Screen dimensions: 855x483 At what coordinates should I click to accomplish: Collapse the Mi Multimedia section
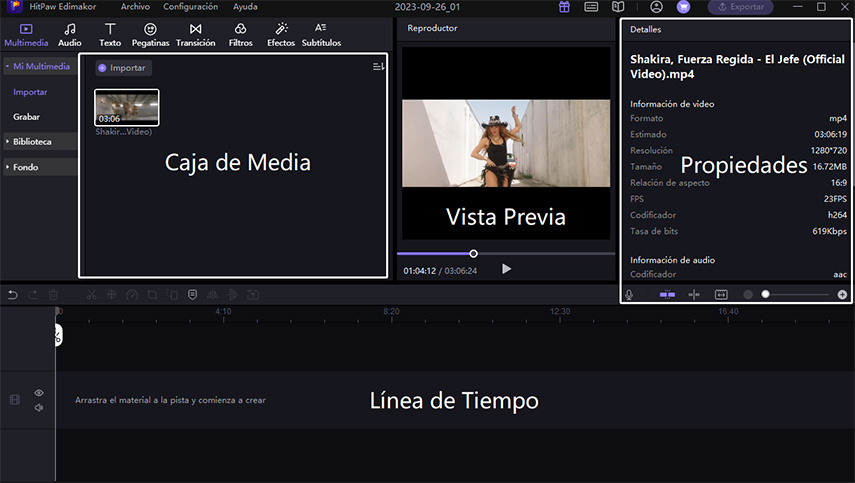[40, 67]
